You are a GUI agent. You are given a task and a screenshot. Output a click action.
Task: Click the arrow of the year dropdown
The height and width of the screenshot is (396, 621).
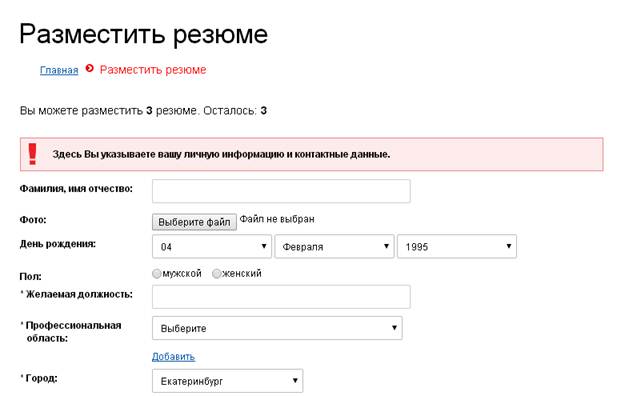pyautogui.click(x=509, y=246)
